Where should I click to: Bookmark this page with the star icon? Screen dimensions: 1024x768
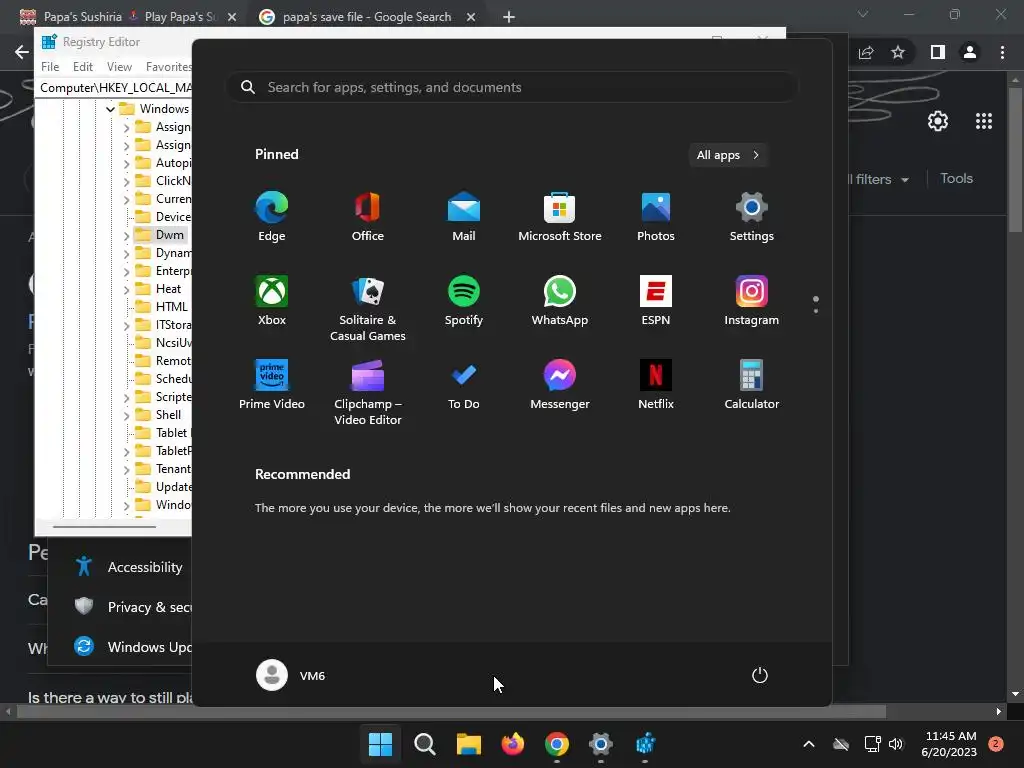click(898, 52)
